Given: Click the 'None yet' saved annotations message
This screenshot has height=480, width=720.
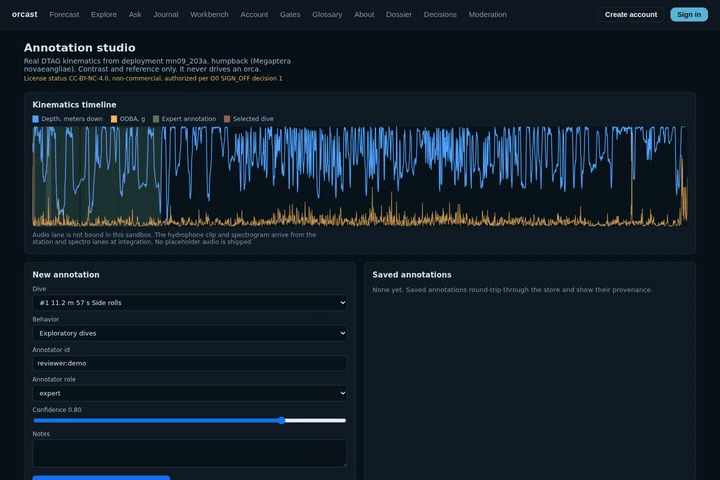Looking at the screenshot, I should 512,290.
